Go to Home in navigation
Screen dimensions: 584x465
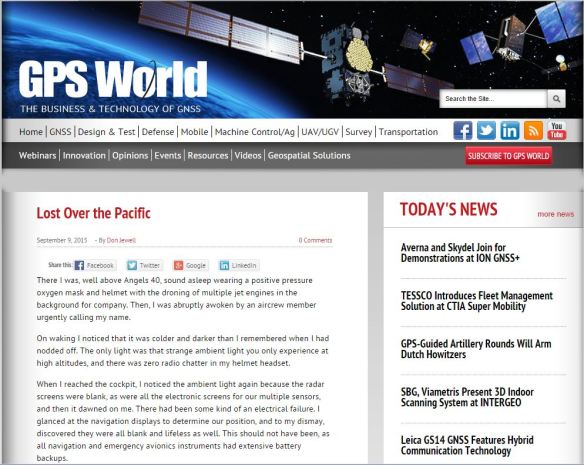pyautogui.click(x=31, y=132)
